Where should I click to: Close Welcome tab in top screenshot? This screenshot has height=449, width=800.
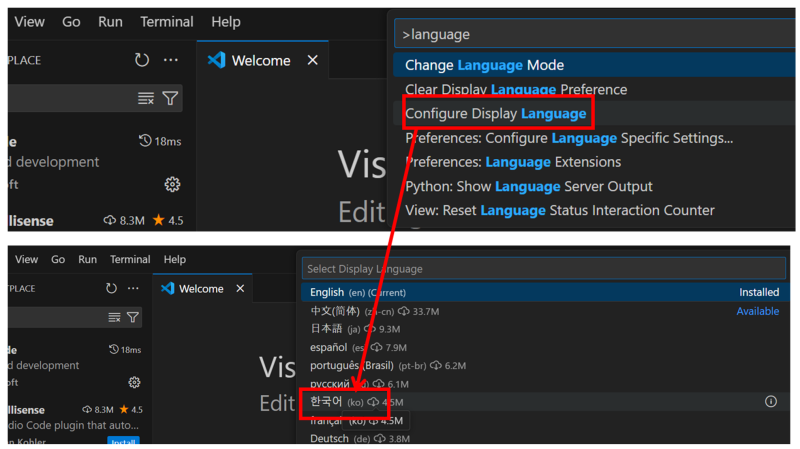click(313, 60)
